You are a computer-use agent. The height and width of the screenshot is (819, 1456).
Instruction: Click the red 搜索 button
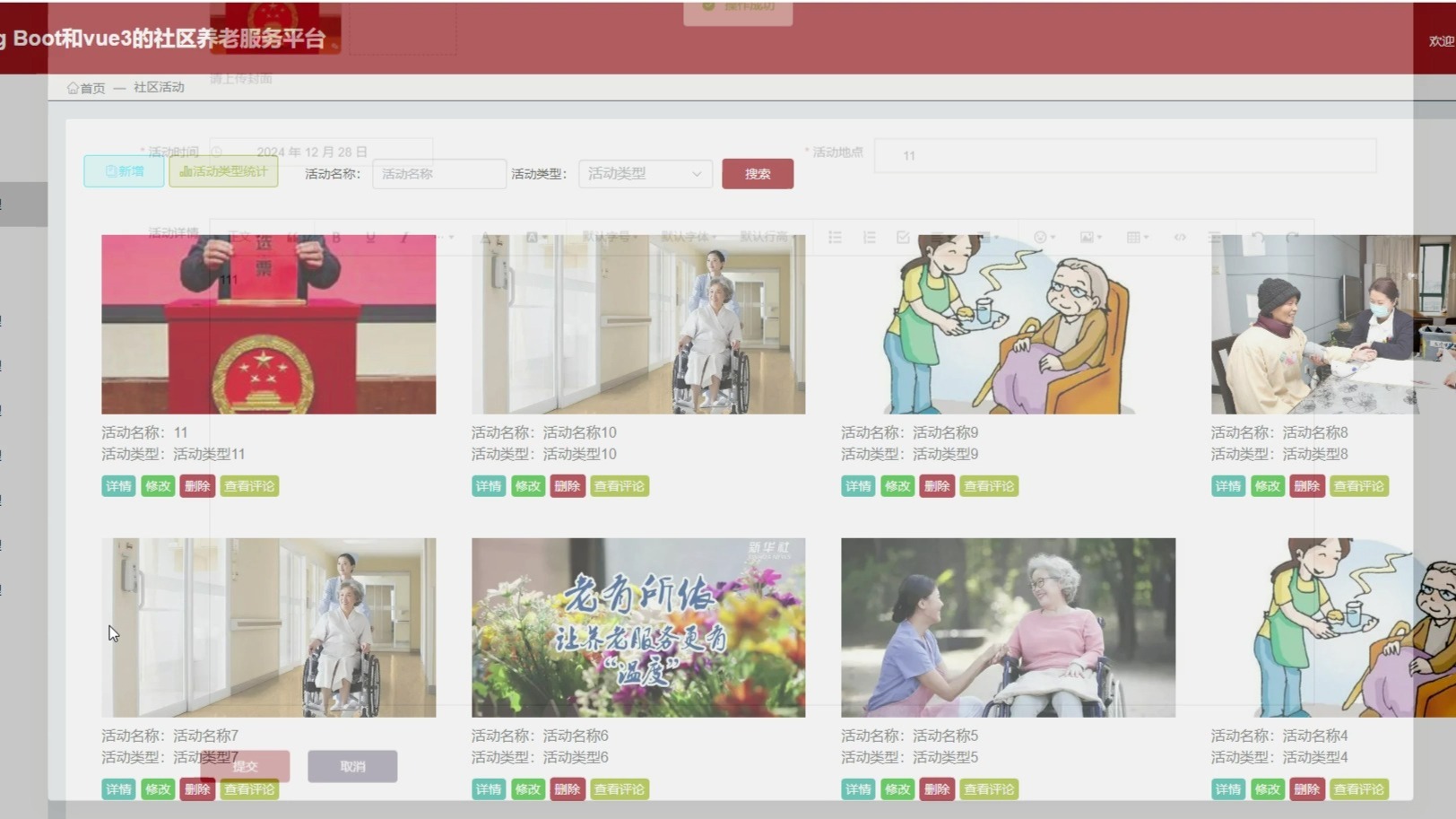click(x=758, y=174)
